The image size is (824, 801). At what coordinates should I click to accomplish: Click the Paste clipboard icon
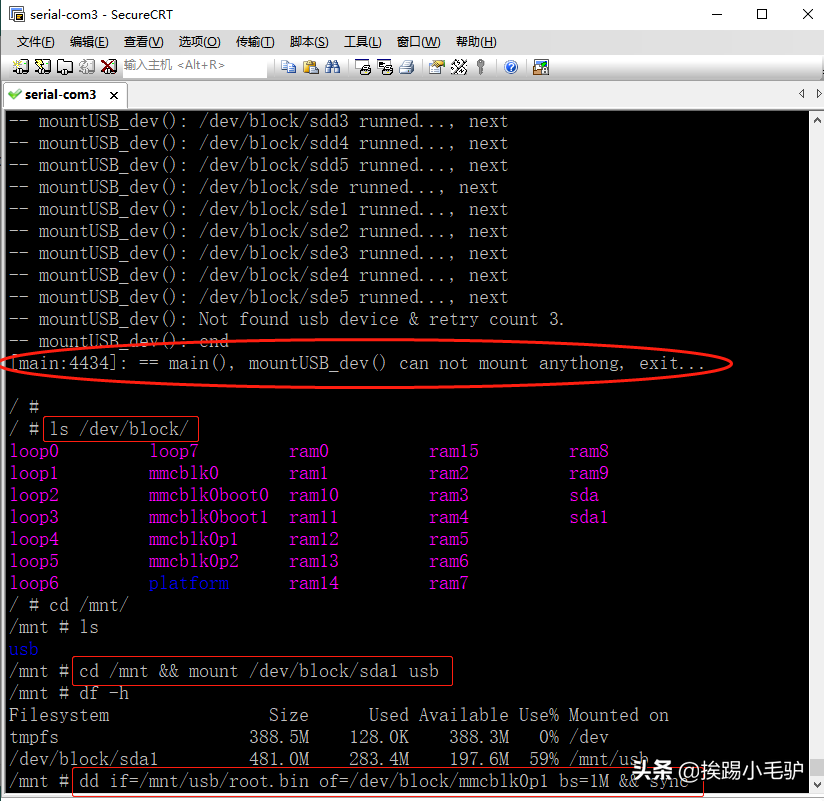coord(311,67)
